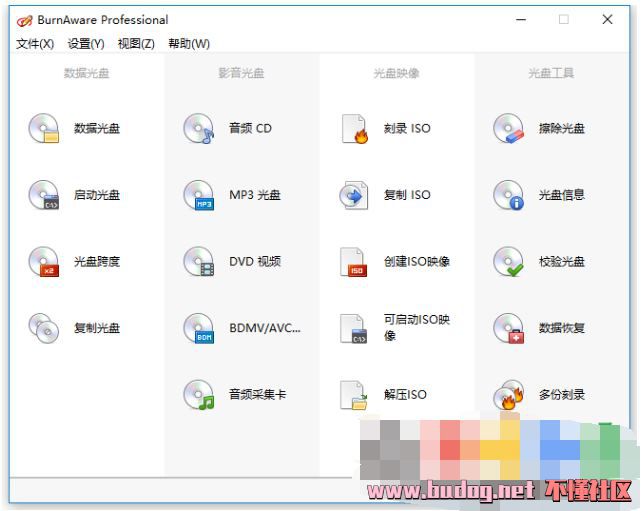Select the 复制 ISO arrow icon

pos(354,195)
